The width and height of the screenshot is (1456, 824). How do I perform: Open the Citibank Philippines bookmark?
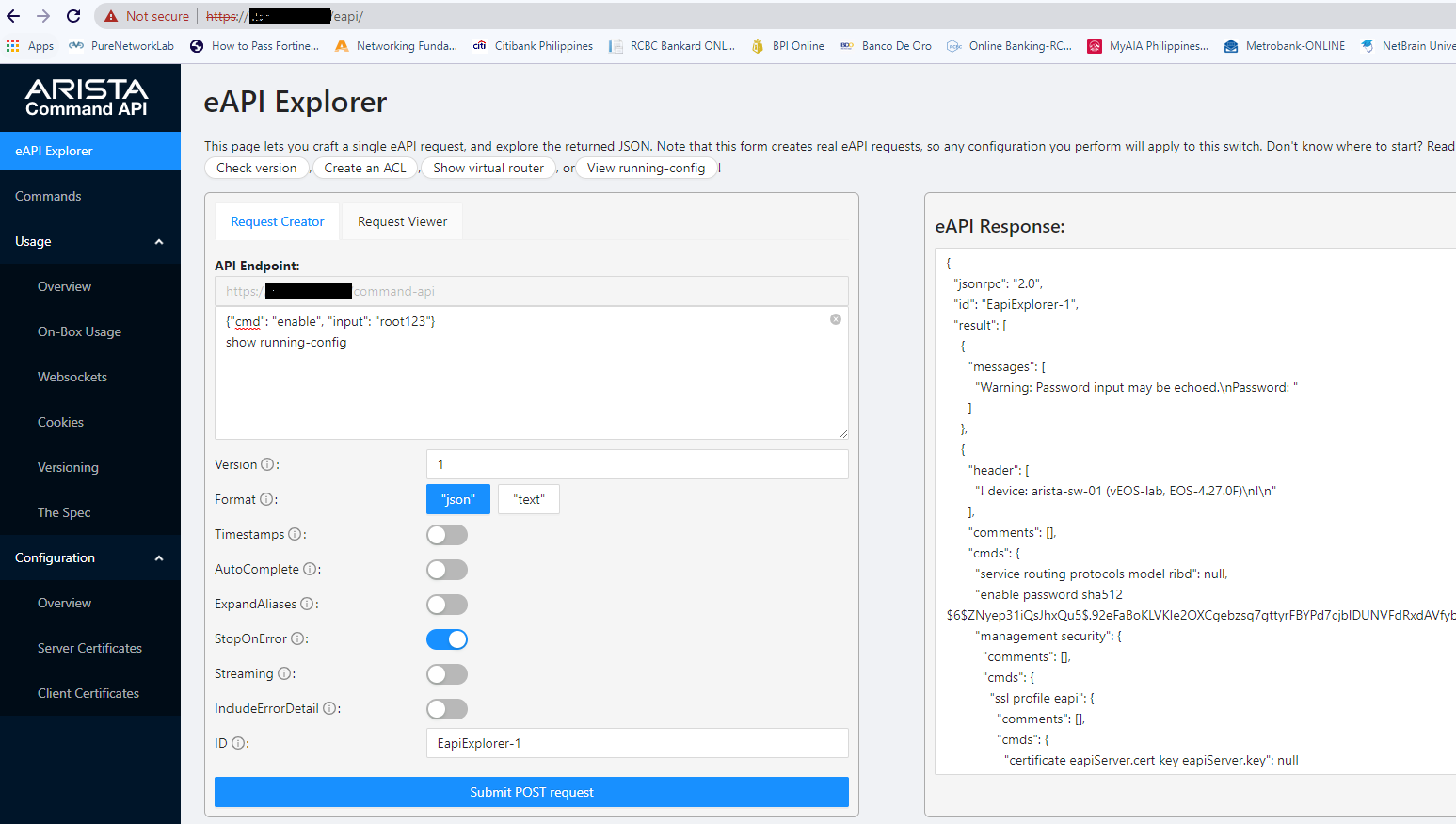pos(533,45)
